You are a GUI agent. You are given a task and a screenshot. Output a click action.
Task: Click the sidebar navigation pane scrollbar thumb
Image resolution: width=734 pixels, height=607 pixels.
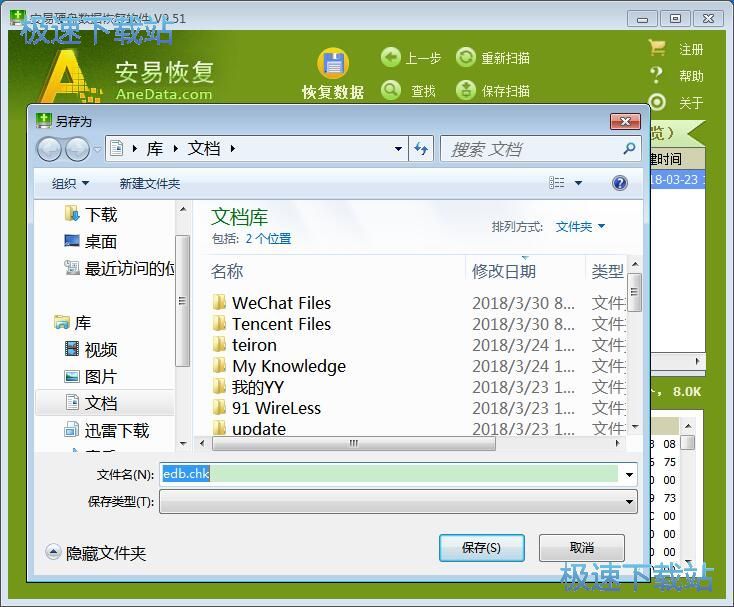pos(182,300)
